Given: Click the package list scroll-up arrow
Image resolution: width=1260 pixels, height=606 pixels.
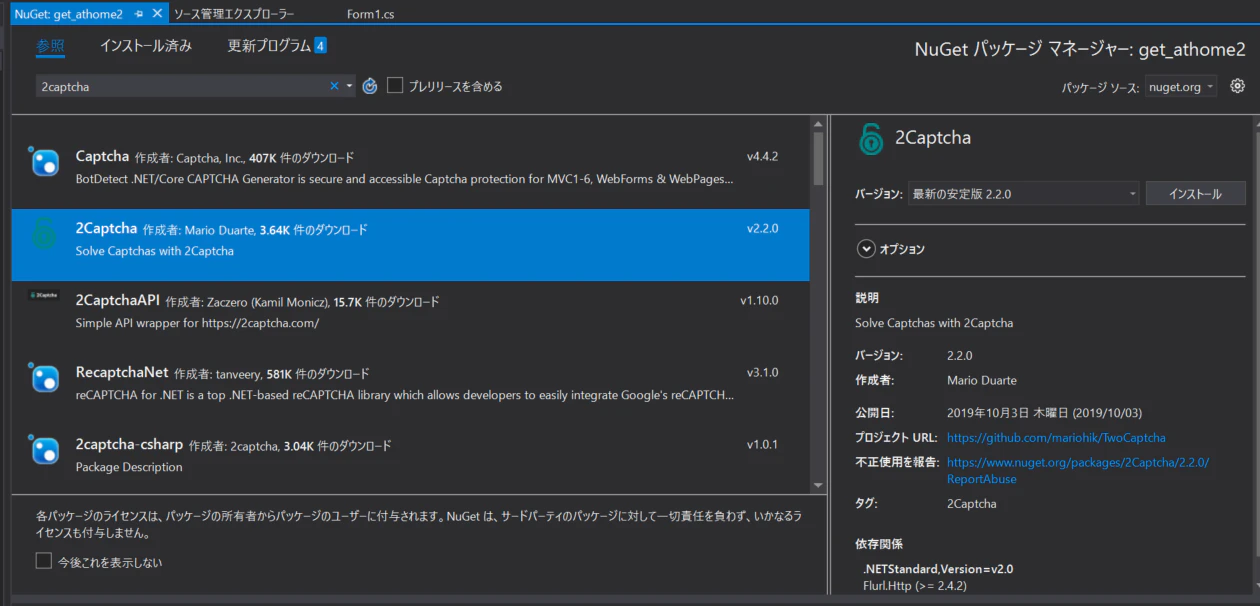Looking at the screenshot, I should 818,123.
